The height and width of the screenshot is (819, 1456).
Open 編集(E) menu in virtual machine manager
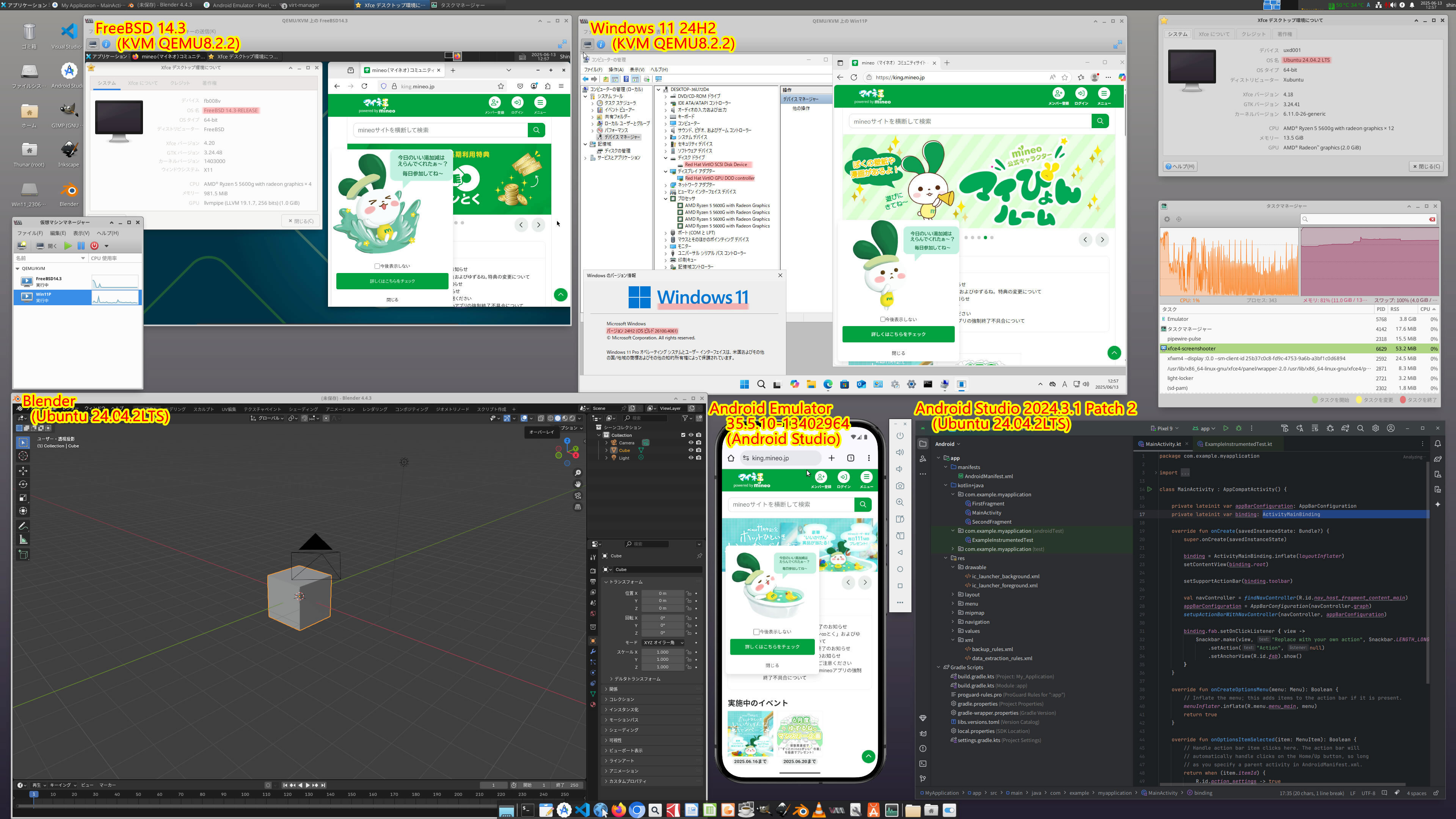[58, 233]
